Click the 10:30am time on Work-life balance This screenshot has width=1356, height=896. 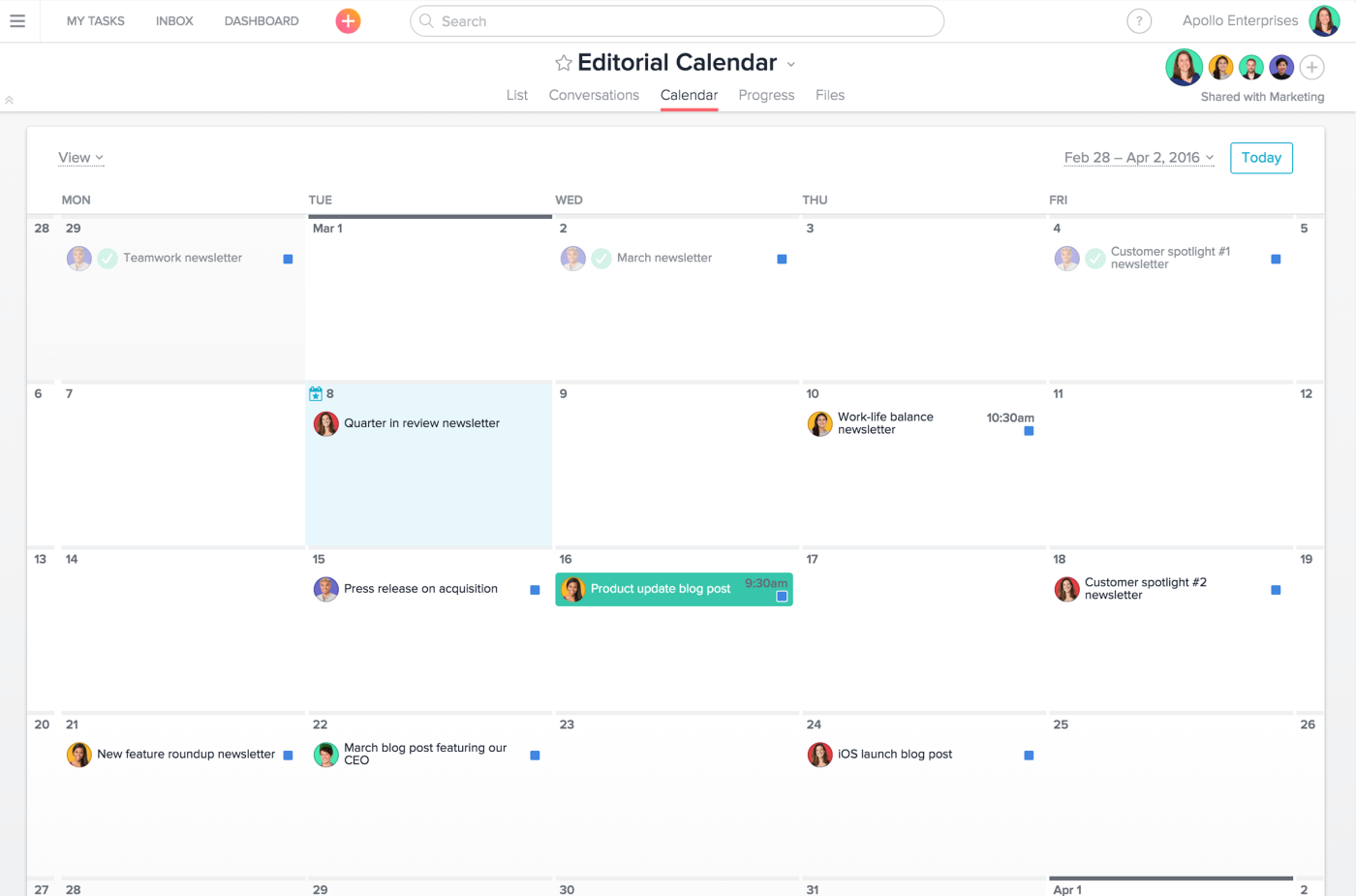(1010, 417)
